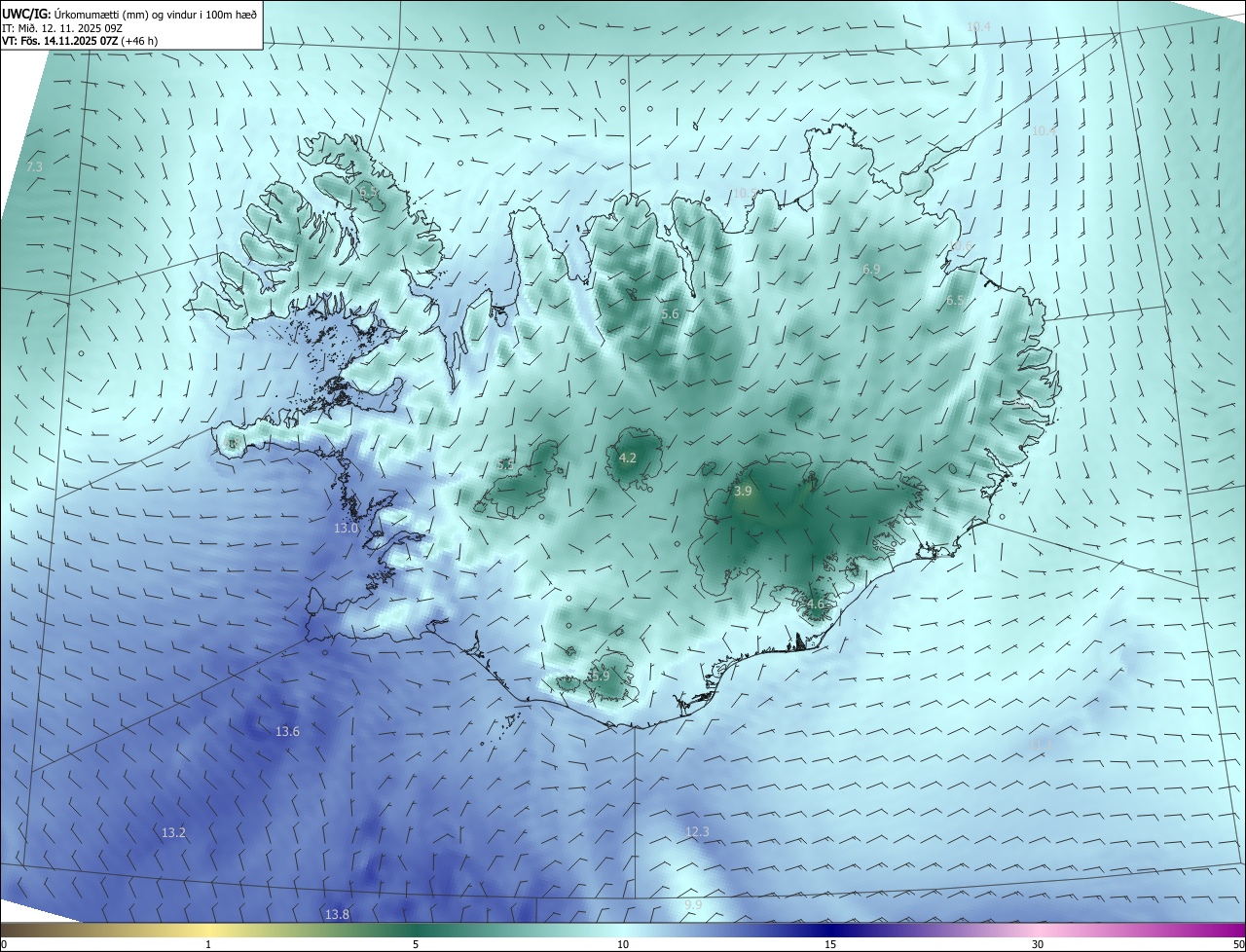Viewport: 1246px width, 952px height.
Task: Click the initial time 'IT: Mið. 12. 11. 2025 09Z'
Action: click(x=63, y=28)
